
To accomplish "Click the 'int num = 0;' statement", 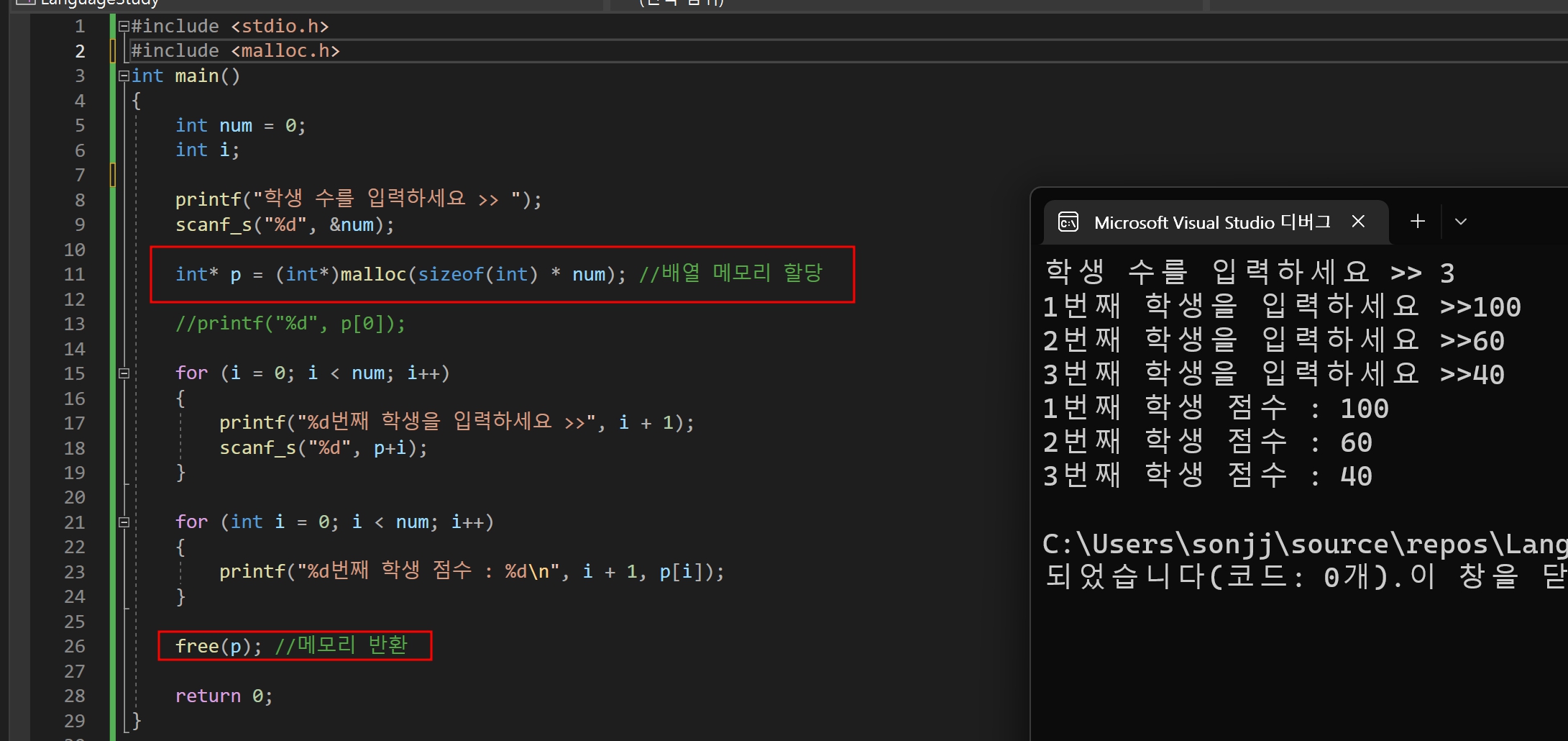I will 241,126.
